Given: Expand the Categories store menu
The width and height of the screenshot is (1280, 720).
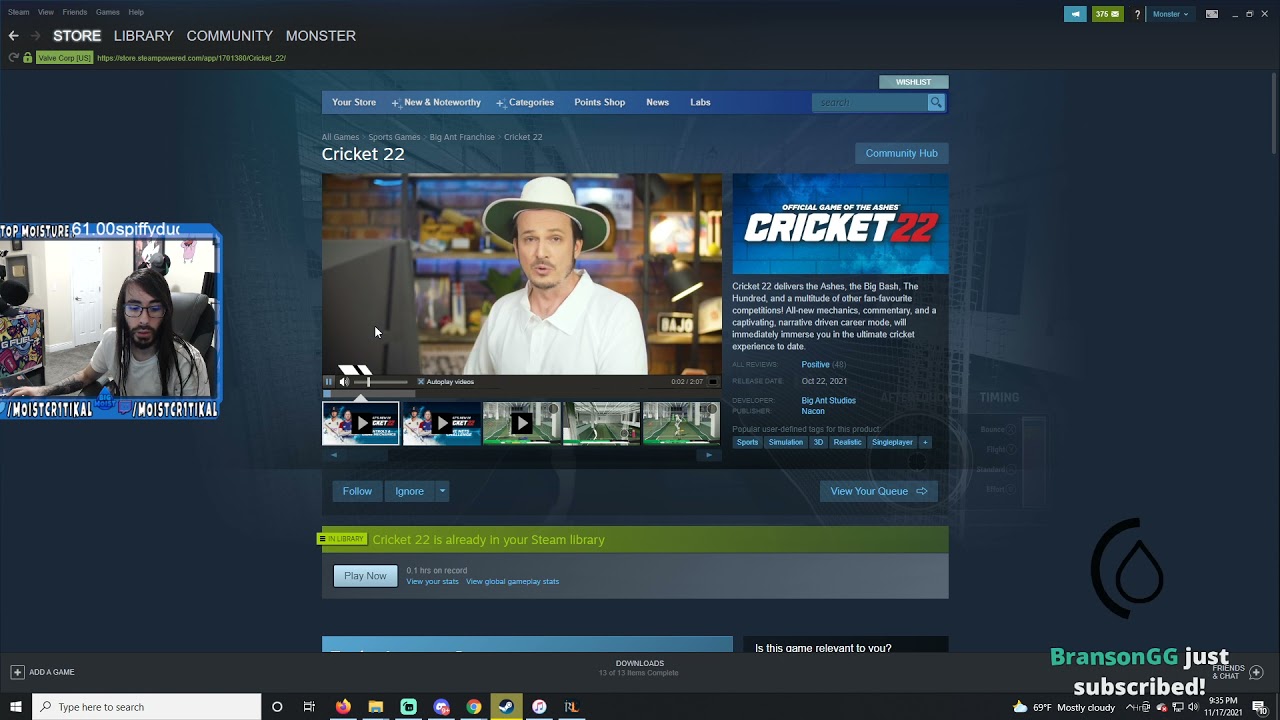Looking at the screenshot, I should 525,102.
